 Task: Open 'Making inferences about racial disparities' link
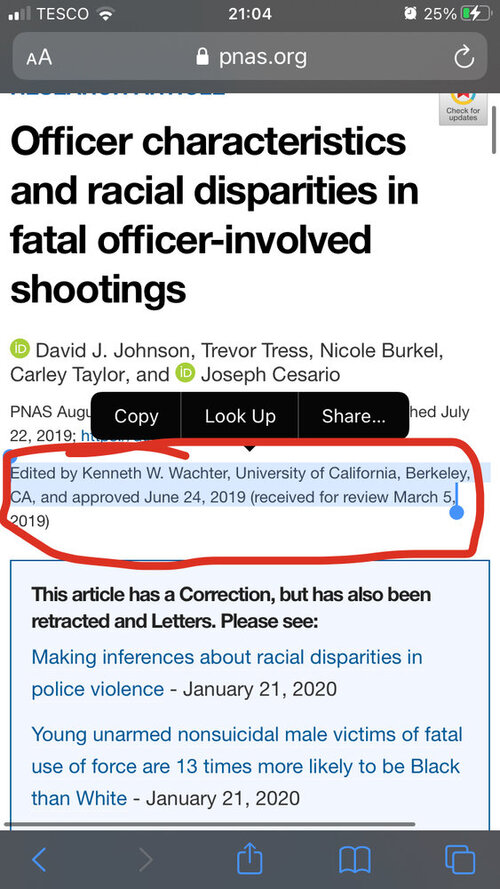tap(227, 673)
